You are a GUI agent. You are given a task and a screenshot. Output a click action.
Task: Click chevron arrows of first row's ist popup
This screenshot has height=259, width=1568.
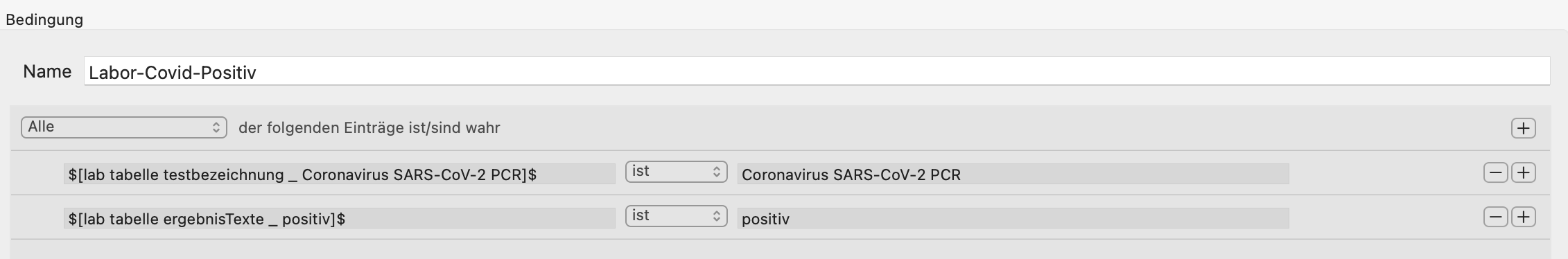[x=717, y=172]
